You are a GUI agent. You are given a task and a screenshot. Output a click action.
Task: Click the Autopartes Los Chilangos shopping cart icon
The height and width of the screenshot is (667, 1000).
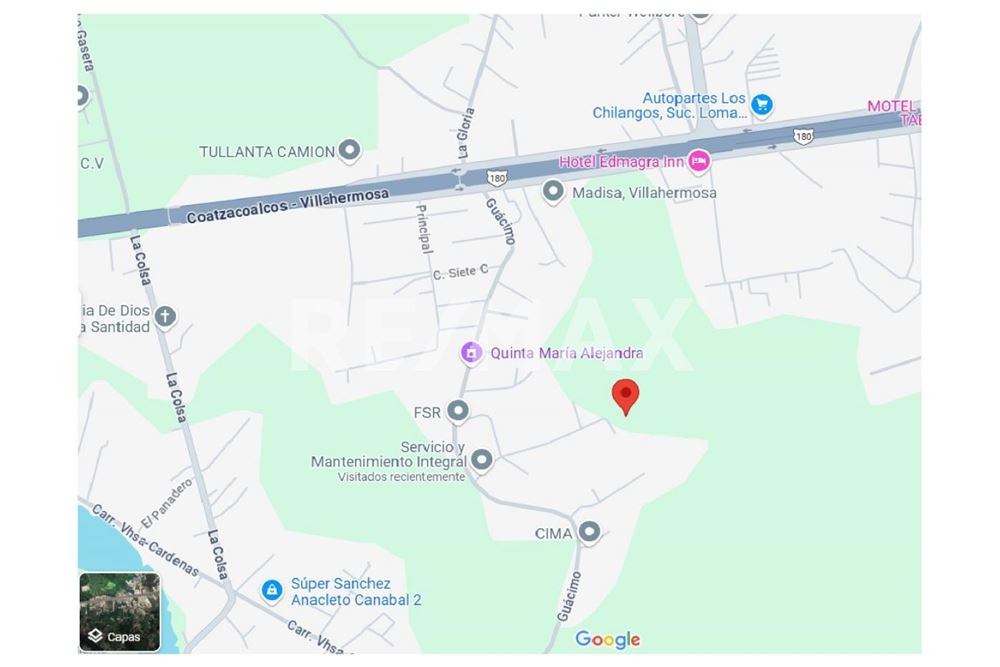coord(762,105)
